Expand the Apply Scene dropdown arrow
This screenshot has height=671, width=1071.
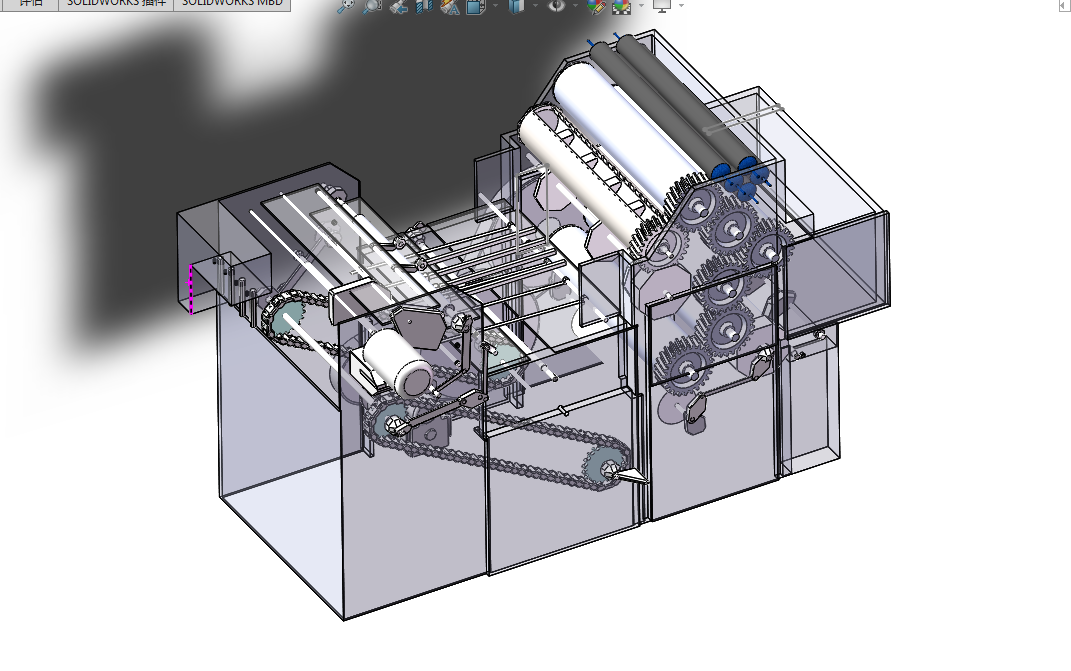click(x=641, y=5)
